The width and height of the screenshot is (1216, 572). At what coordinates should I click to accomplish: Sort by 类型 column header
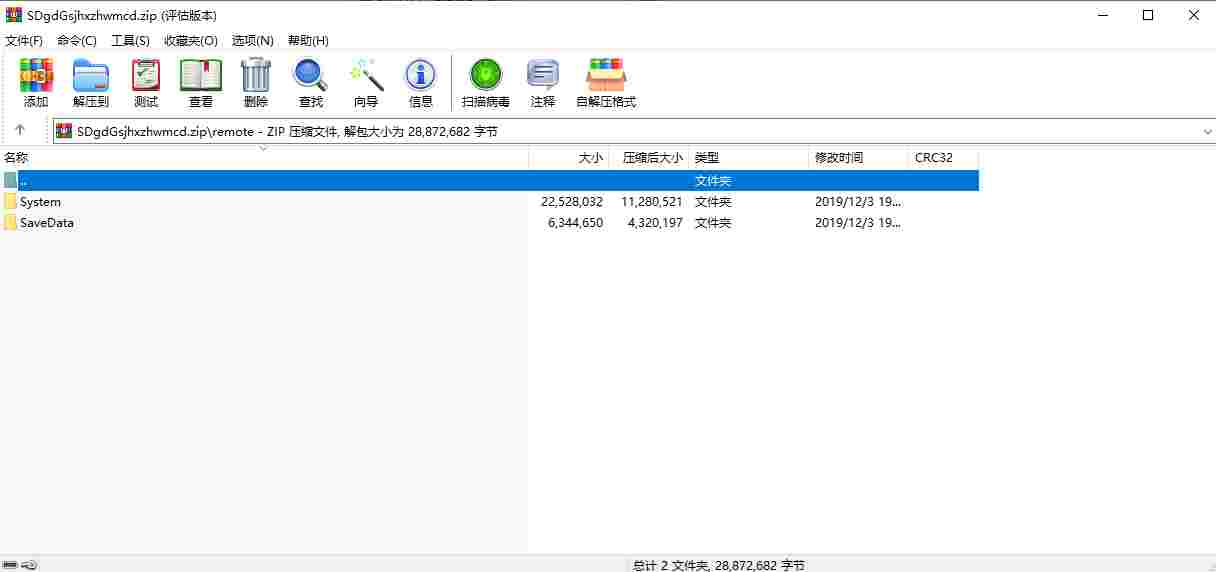coord(748,158)
